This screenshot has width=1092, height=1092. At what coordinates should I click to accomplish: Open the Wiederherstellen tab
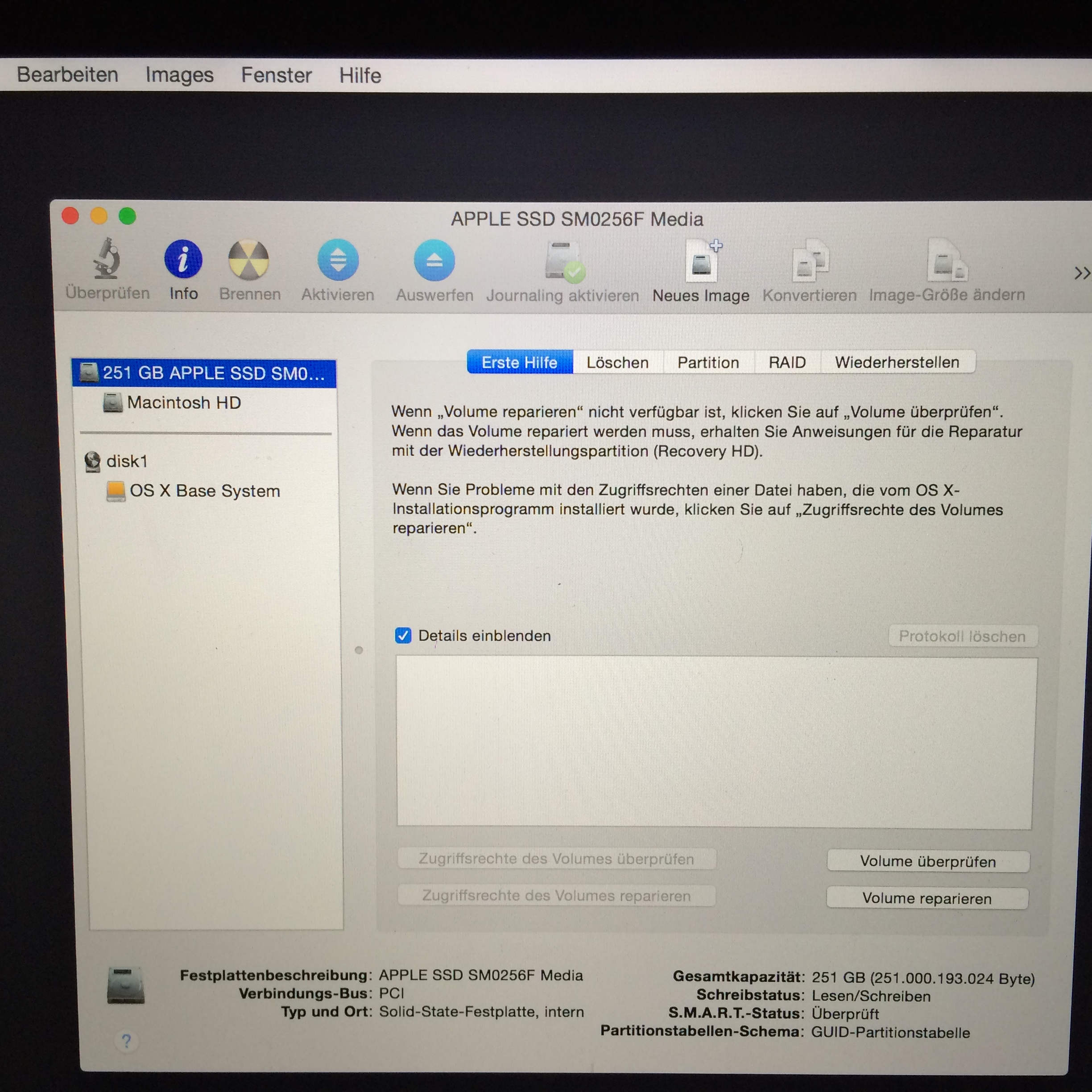pos(897,362)
